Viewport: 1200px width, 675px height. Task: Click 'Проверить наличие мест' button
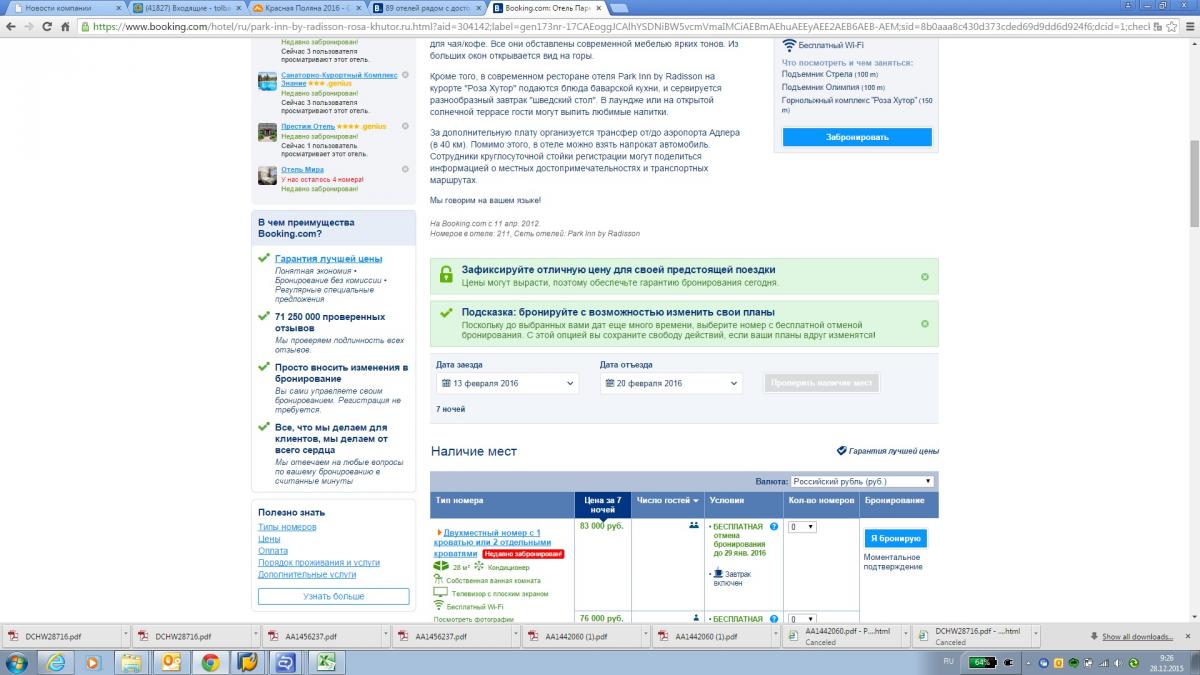coord(821,383)
